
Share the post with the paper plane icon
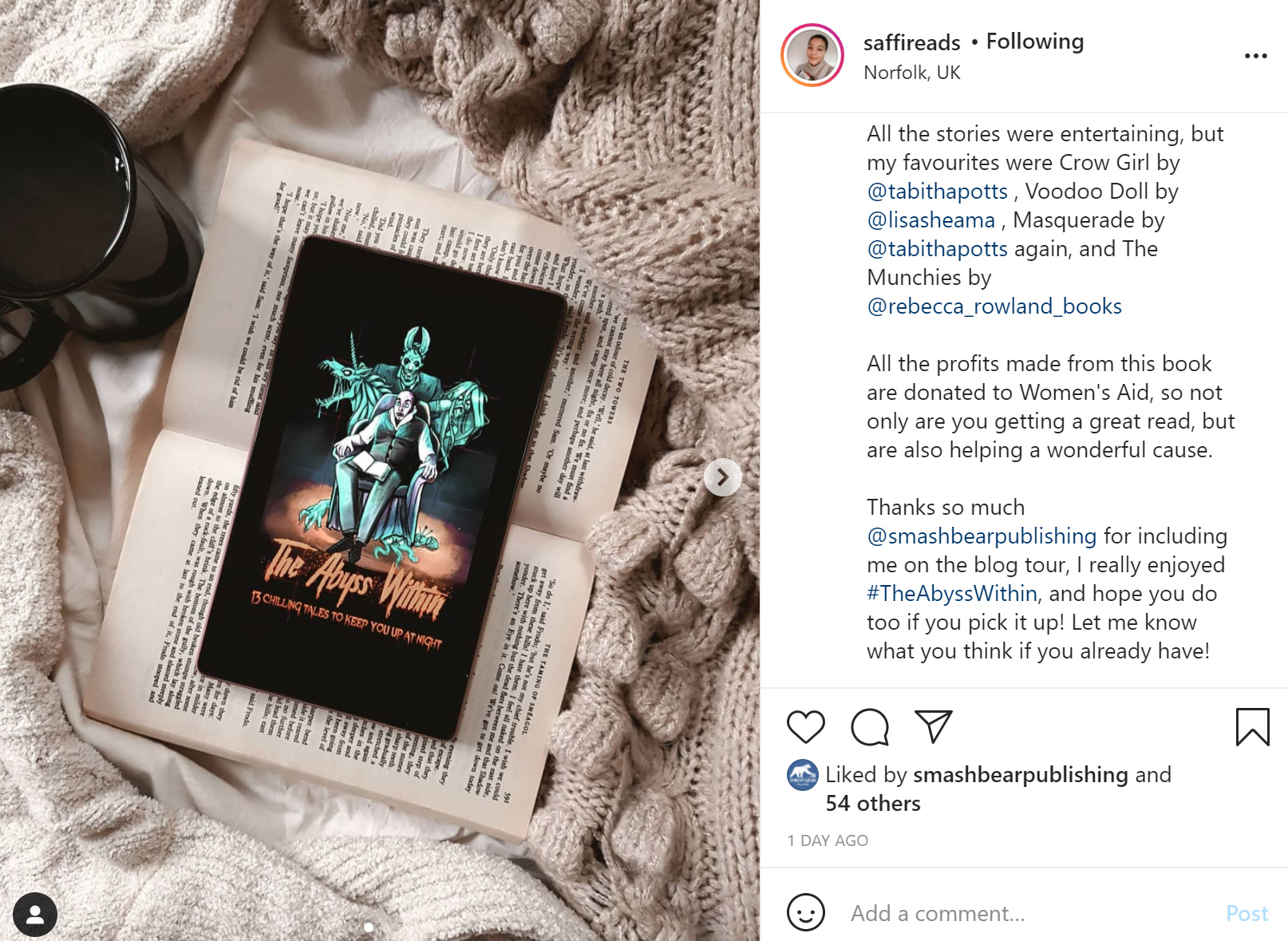(933, 726)
